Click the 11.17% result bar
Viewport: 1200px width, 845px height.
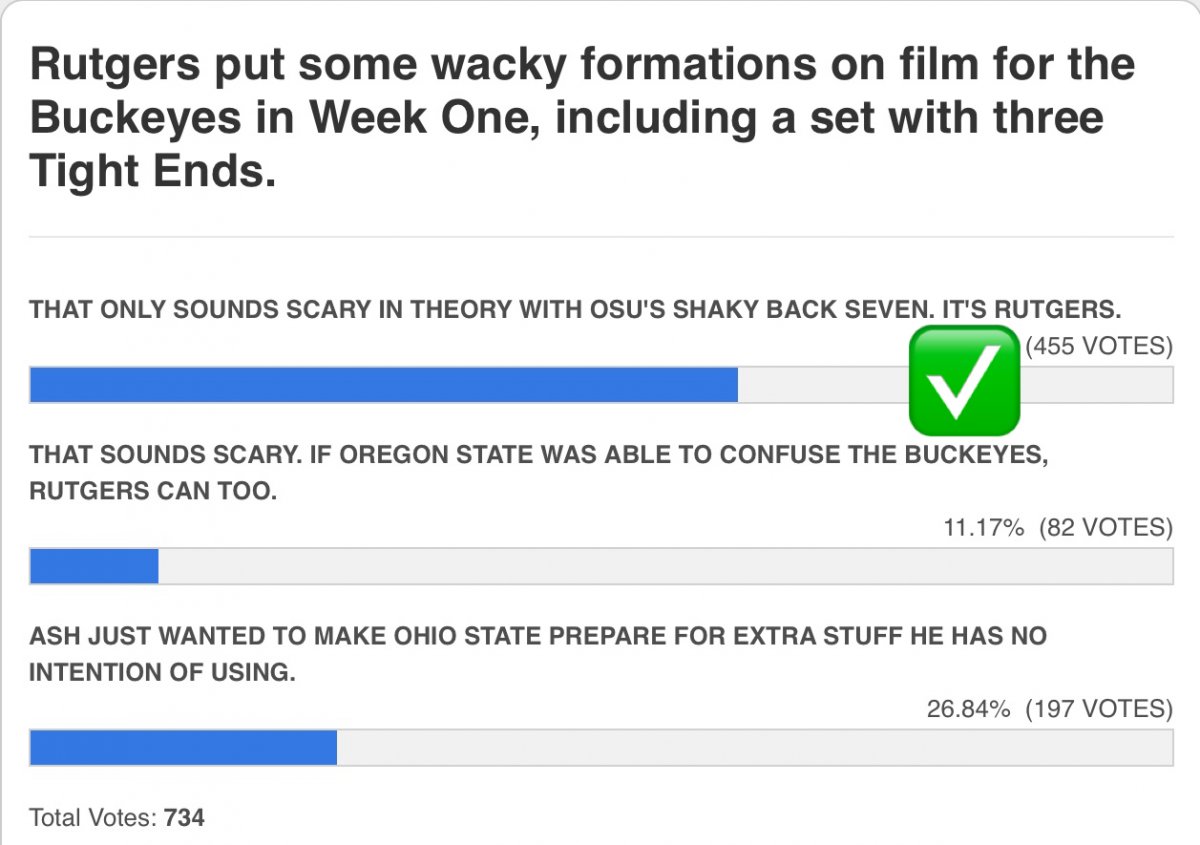[x=601, y=566]
